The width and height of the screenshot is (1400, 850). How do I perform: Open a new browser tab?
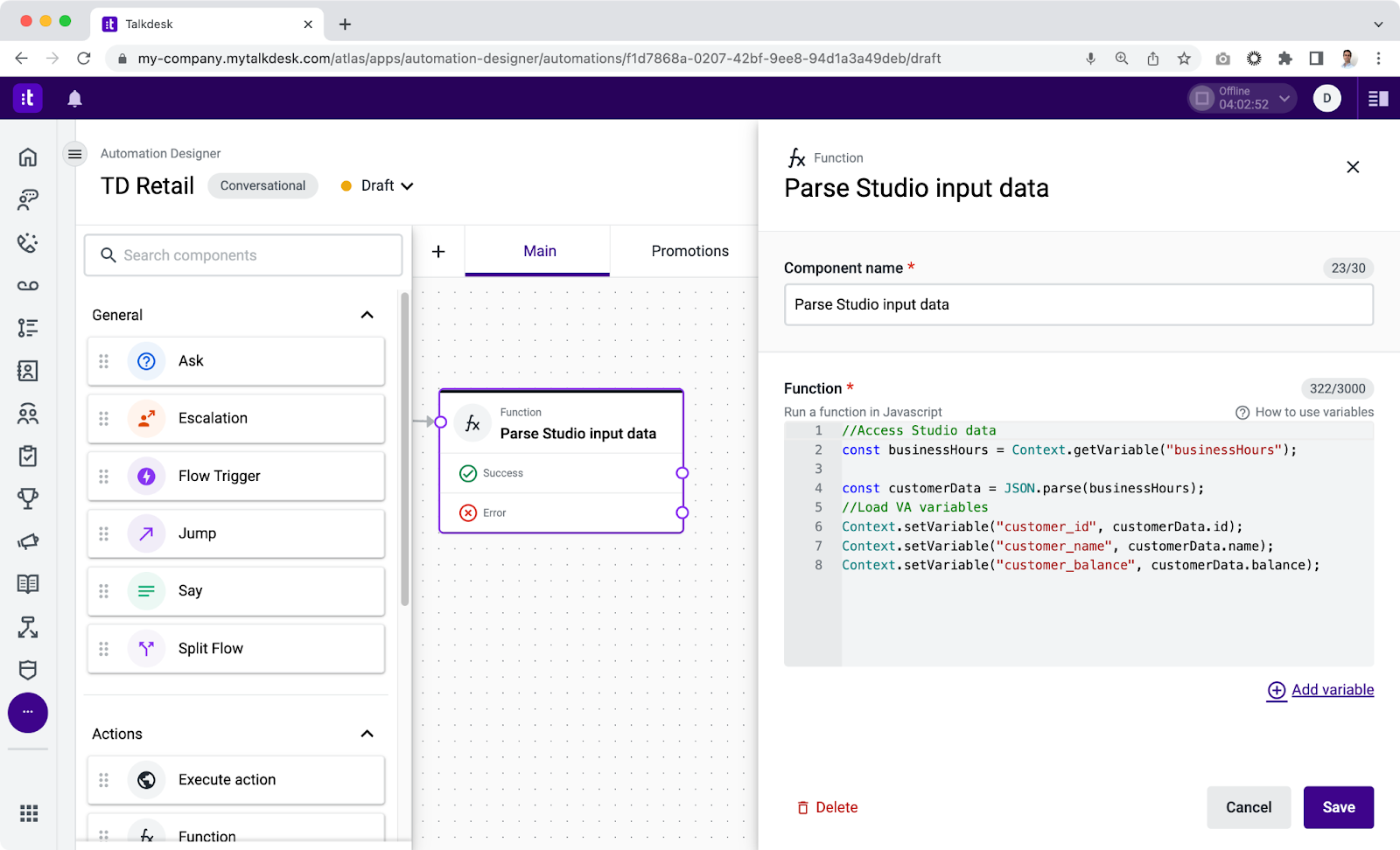click(345, 24)
